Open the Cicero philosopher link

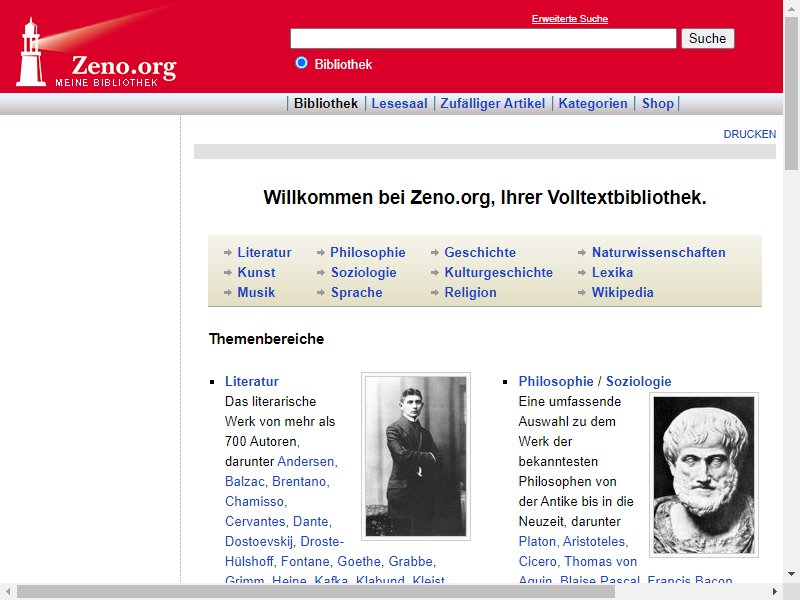[538, 562]
